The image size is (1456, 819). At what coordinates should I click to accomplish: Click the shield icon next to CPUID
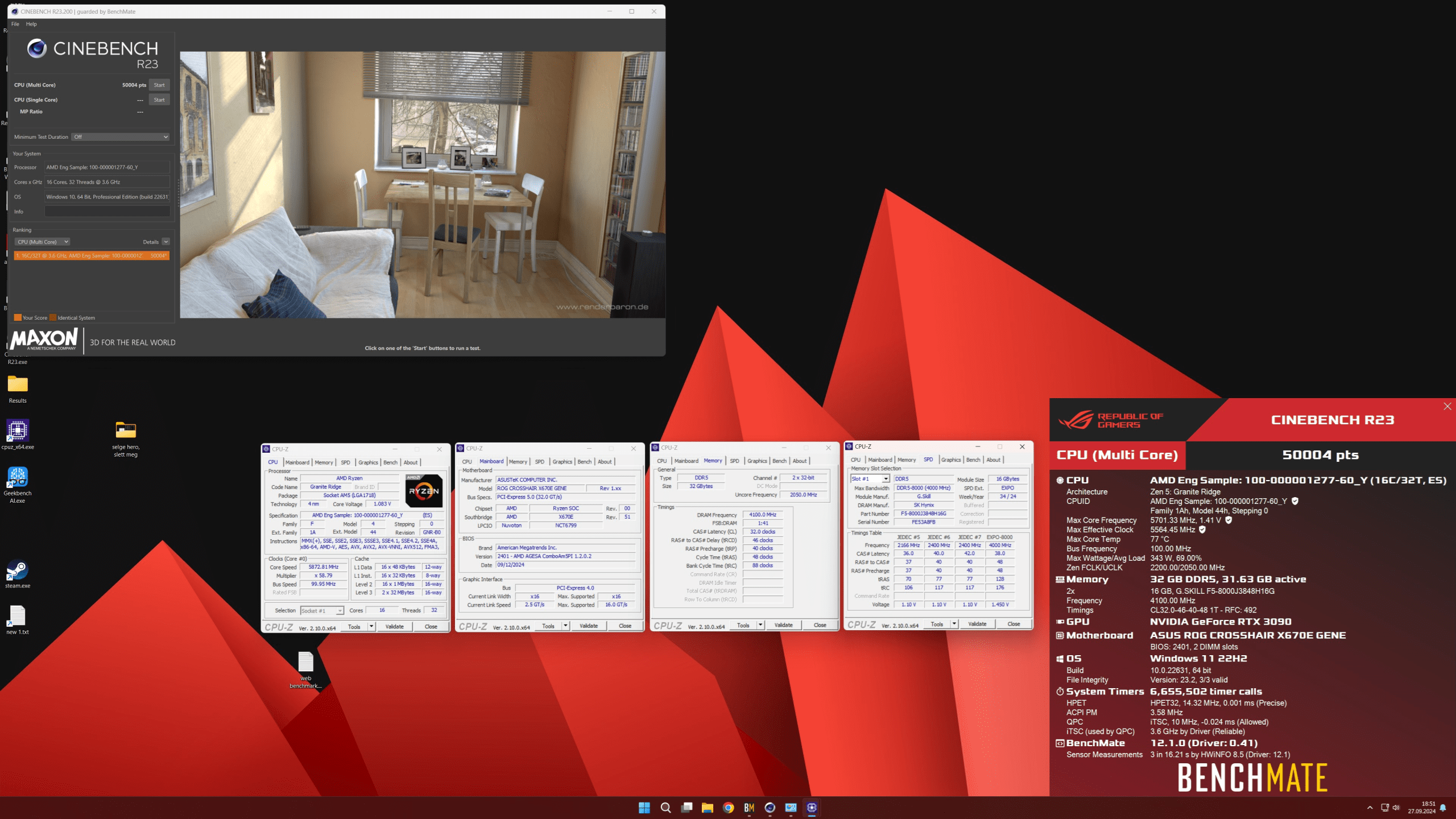pos(1295,501)
